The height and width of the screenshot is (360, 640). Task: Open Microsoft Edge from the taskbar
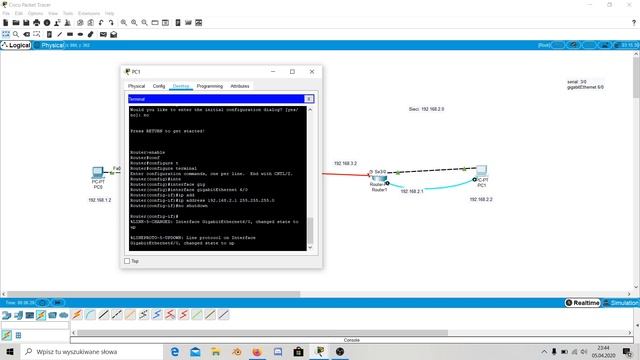(x=175, y=351)
